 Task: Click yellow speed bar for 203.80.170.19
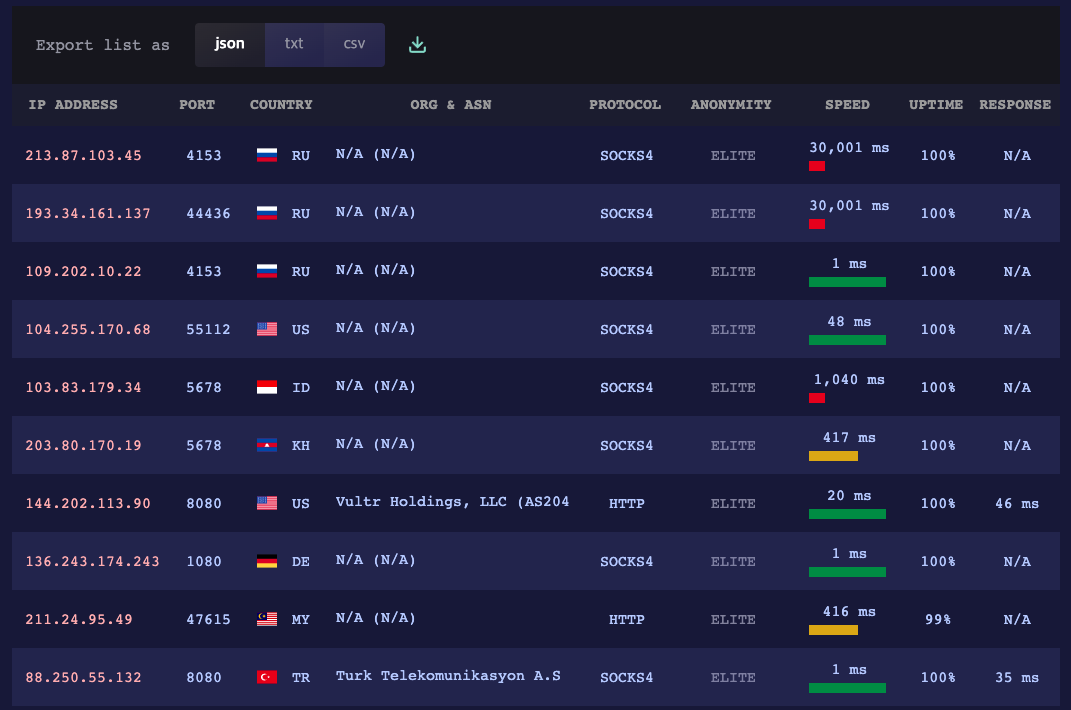(833, 456)
